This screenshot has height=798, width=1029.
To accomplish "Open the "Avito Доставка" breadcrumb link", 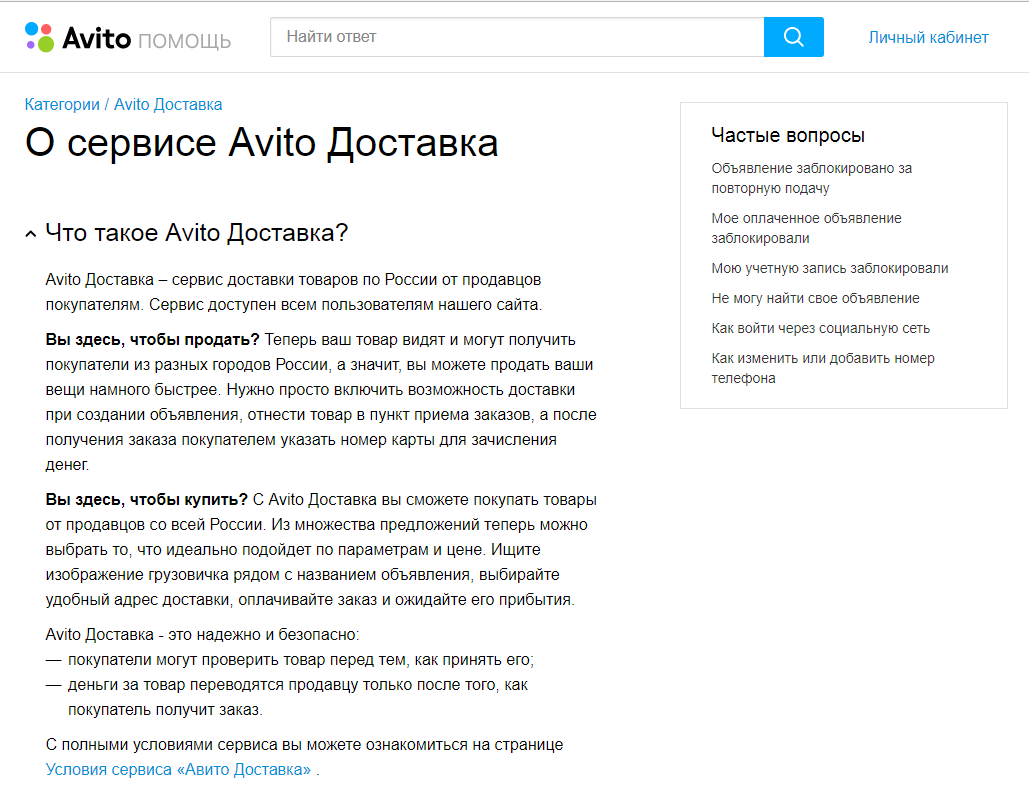I will [x=168, y=104].
